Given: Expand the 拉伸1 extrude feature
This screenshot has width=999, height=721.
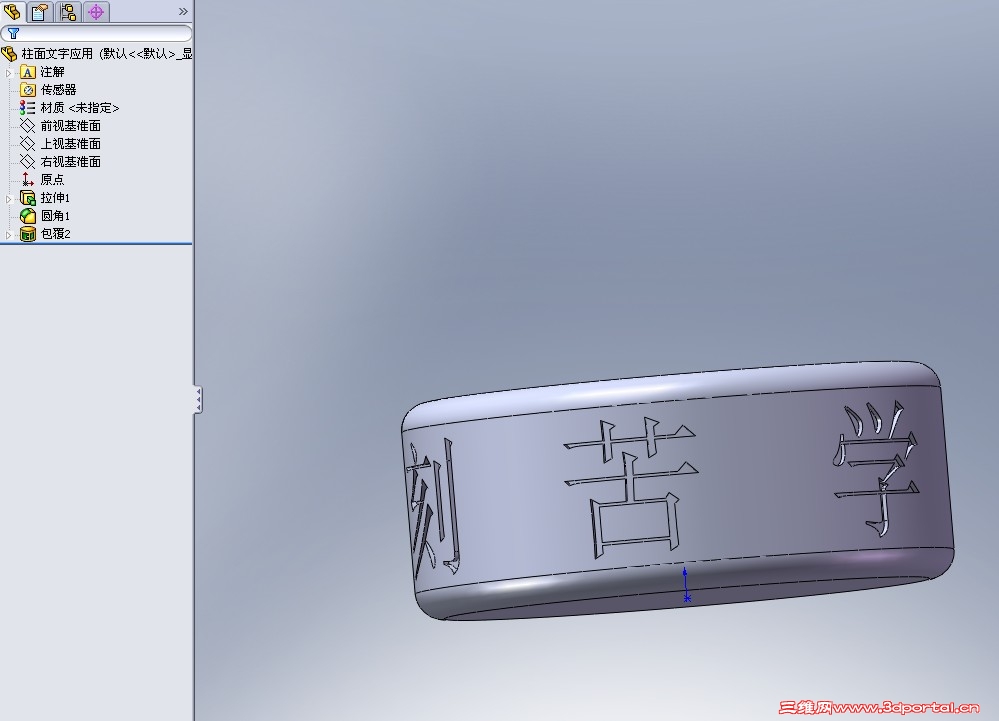Looking at the screenshot, I should (x=8, y=199).
